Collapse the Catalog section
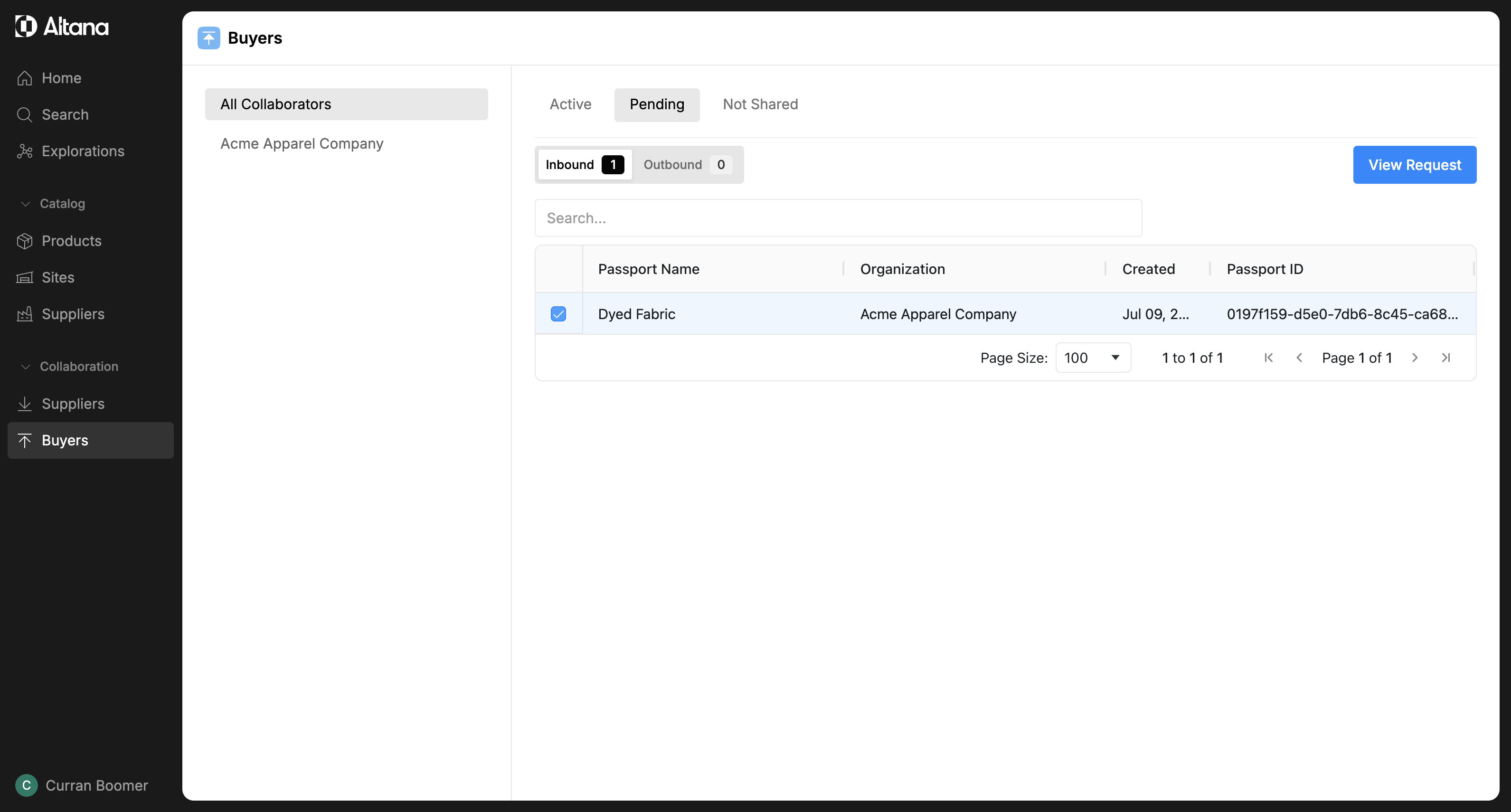This screenshot has width=1511, height=812. point(26,204)
